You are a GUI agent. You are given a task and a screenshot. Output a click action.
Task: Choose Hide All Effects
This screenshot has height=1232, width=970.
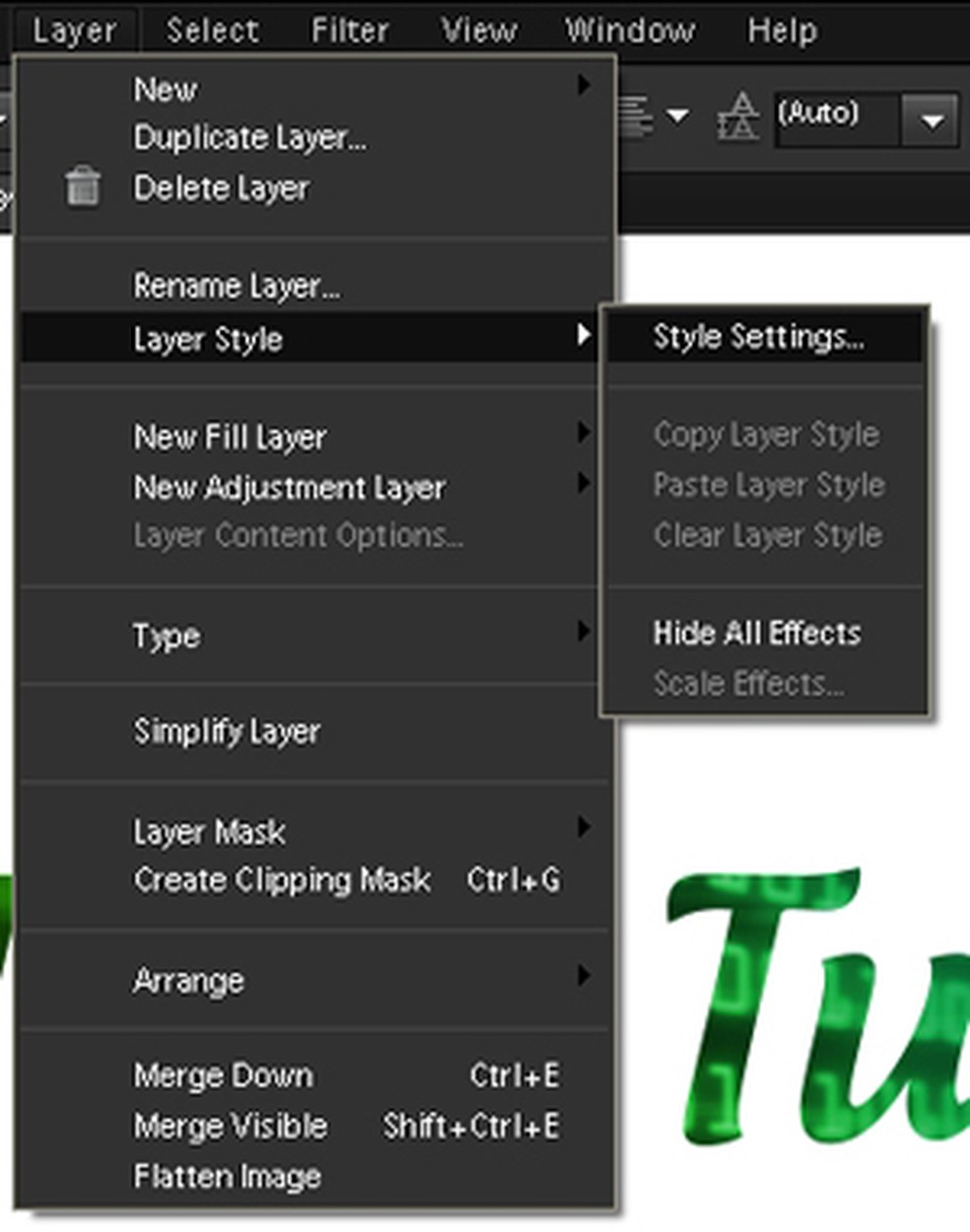coord(756,633)
